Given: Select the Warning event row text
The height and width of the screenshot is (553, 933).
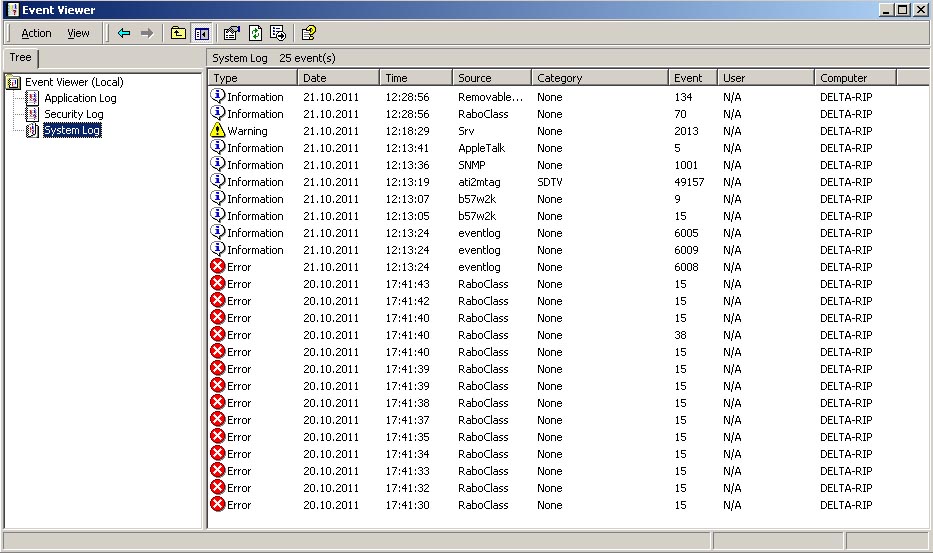Looking at the screenshot, I should [247, 131].
